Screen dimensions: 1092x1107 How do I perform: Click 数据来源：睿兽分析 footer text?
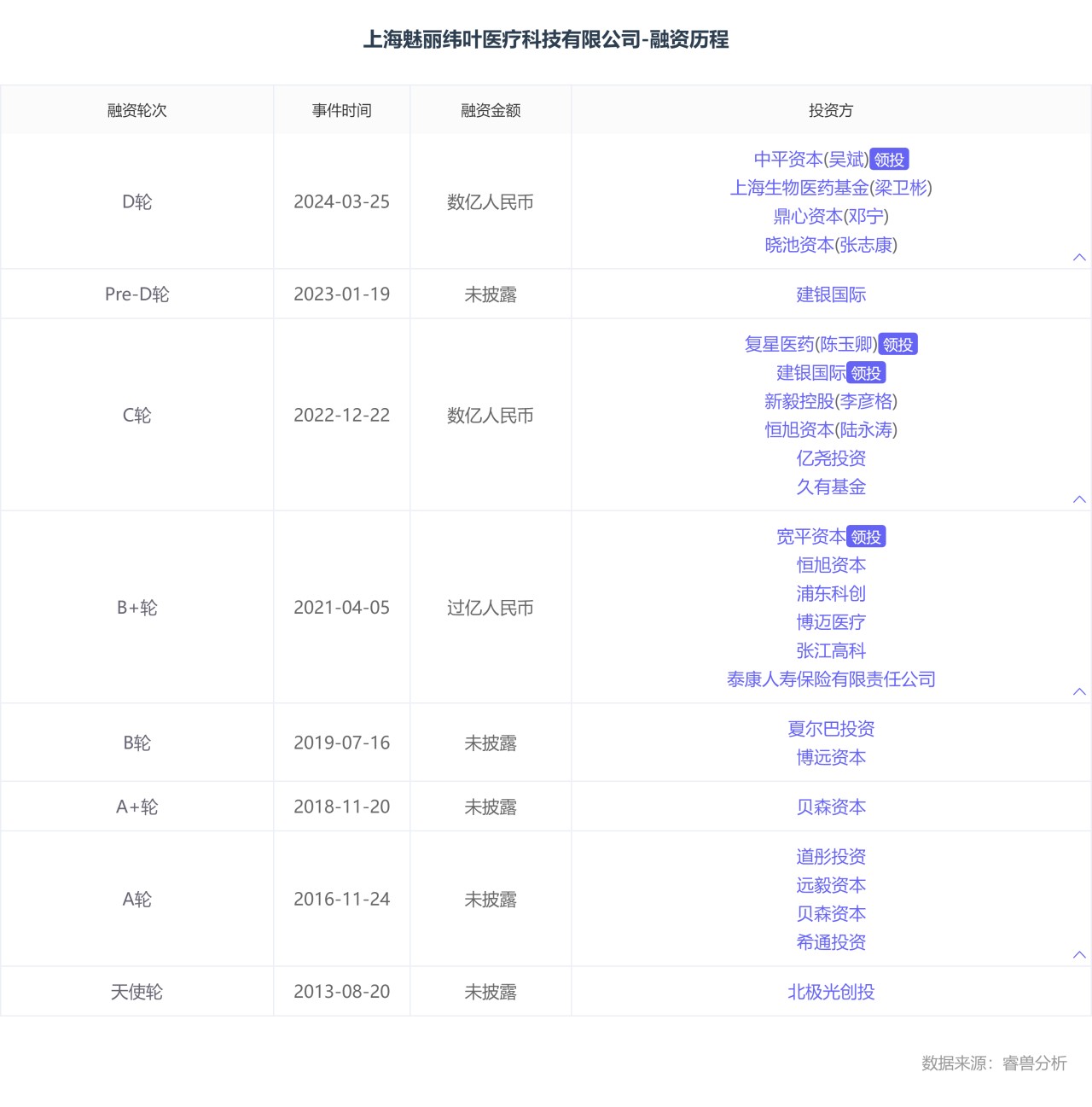(x=994, y=1063)
